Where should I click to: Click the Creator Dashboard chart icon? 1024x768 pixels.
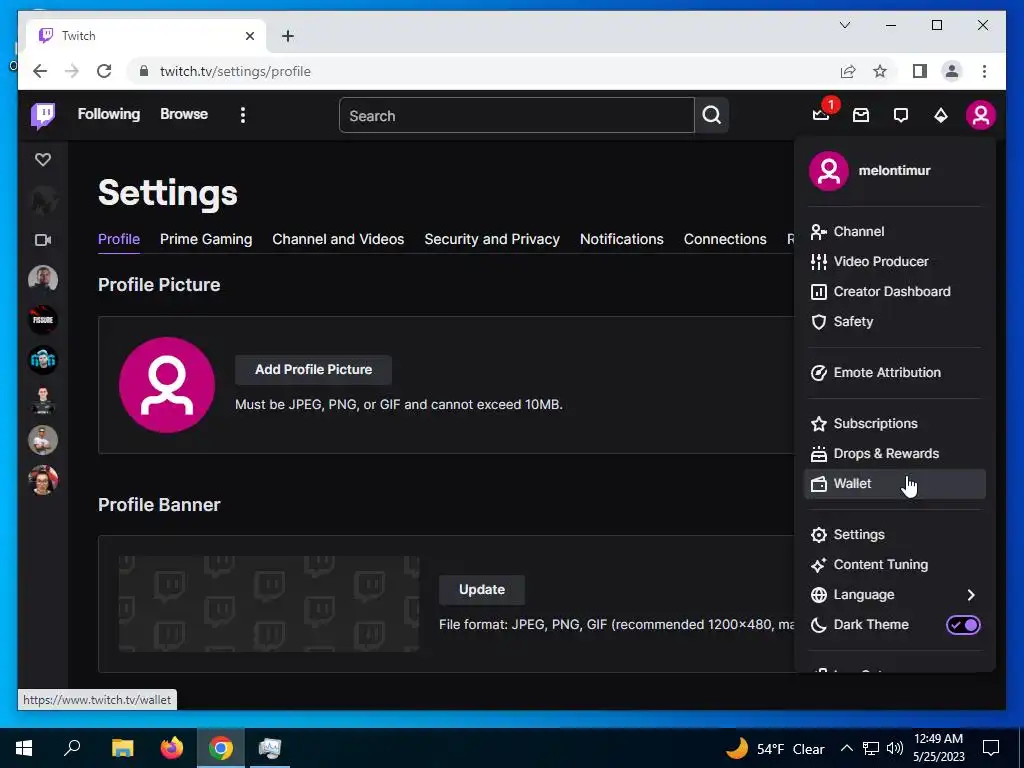coord(818,292)
